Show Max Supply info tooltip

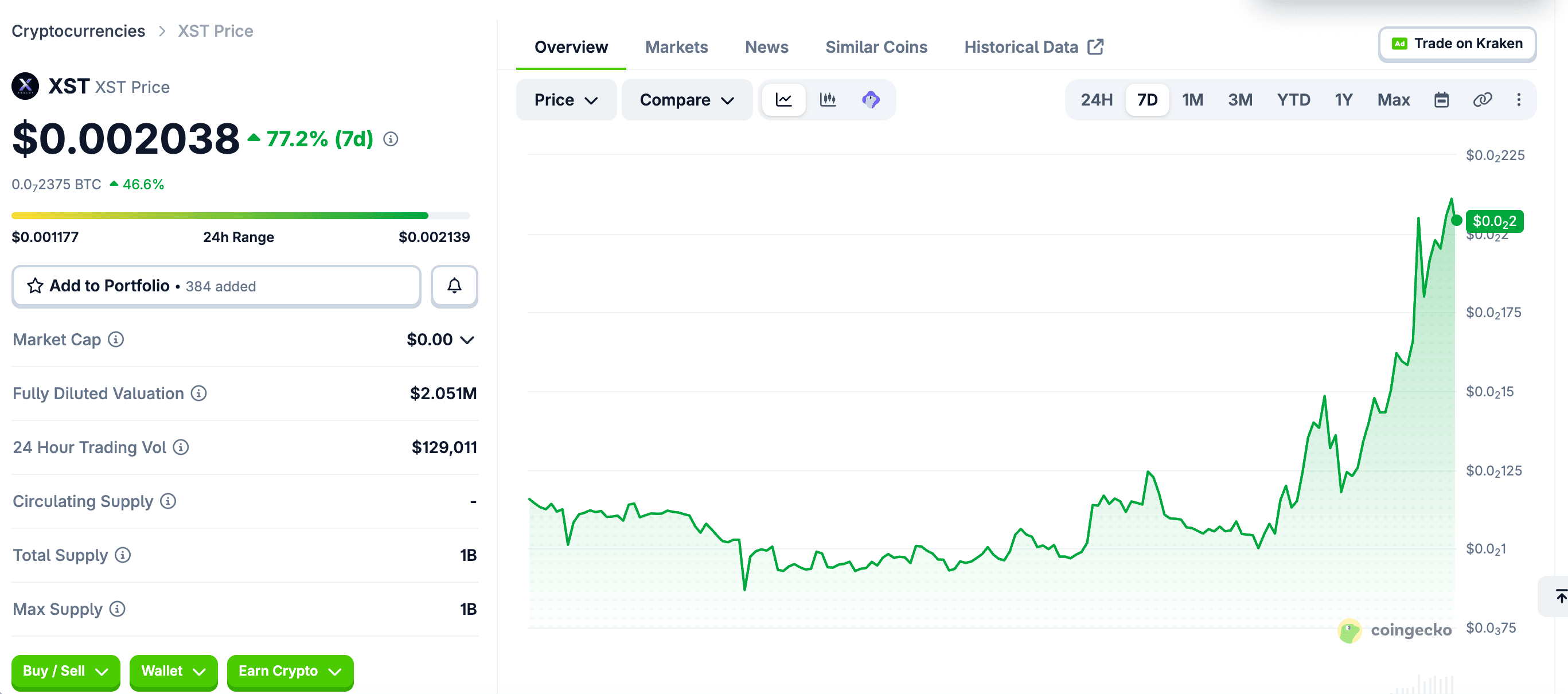(x=118, y=609)
